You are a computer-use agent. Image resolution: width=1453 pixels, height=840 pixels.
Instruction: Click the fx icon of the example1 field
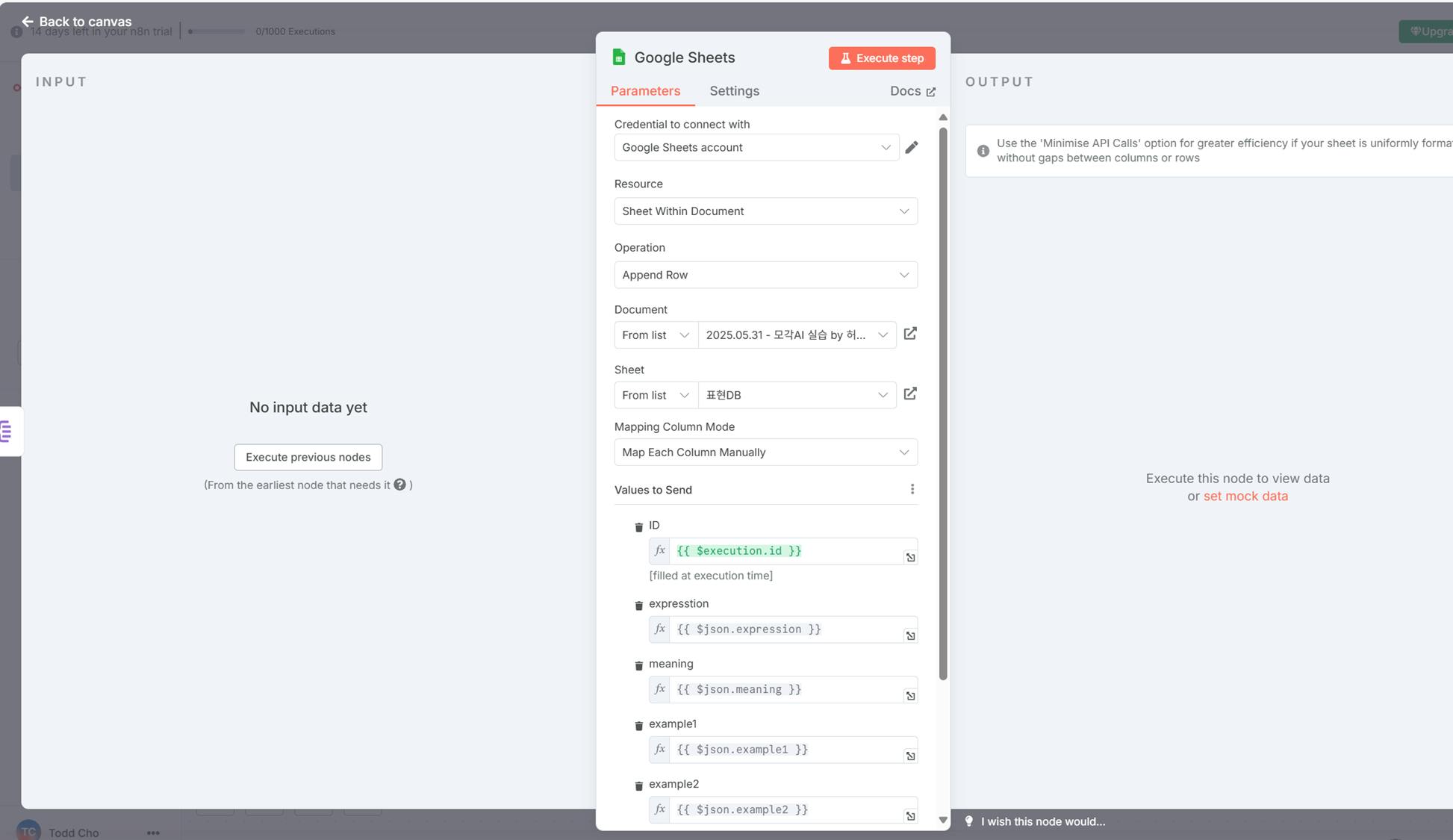pos(659,750)
